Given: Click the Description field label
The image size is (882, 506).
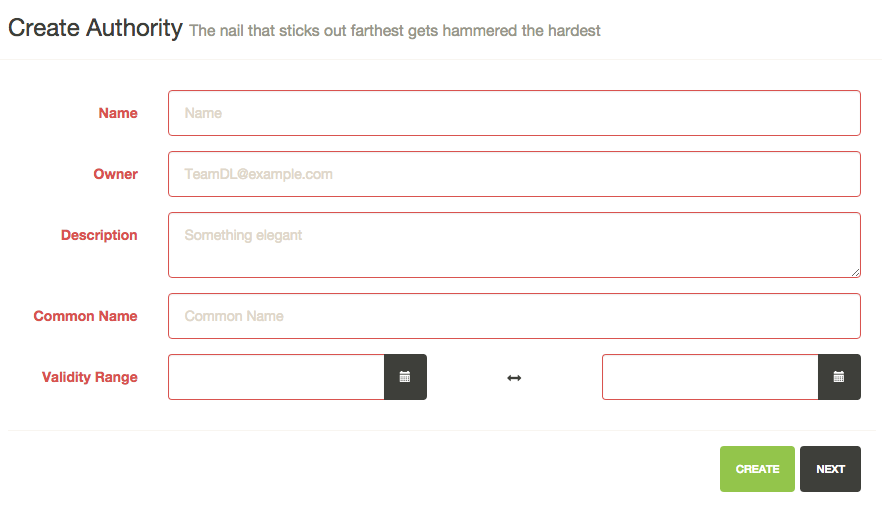Looking at the screenshot, I should pyautogui.click(x=99, y=235).
